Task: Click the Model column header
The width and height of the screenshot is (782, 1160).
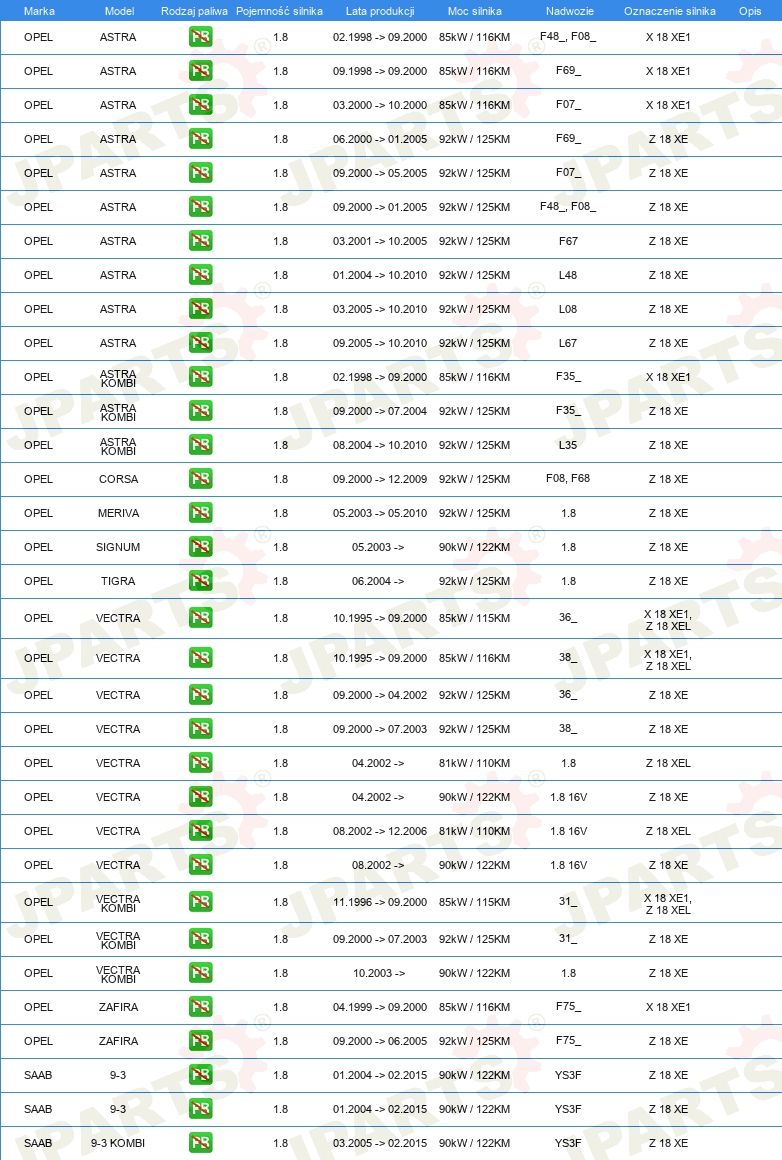Action: [x=119, y=11]
